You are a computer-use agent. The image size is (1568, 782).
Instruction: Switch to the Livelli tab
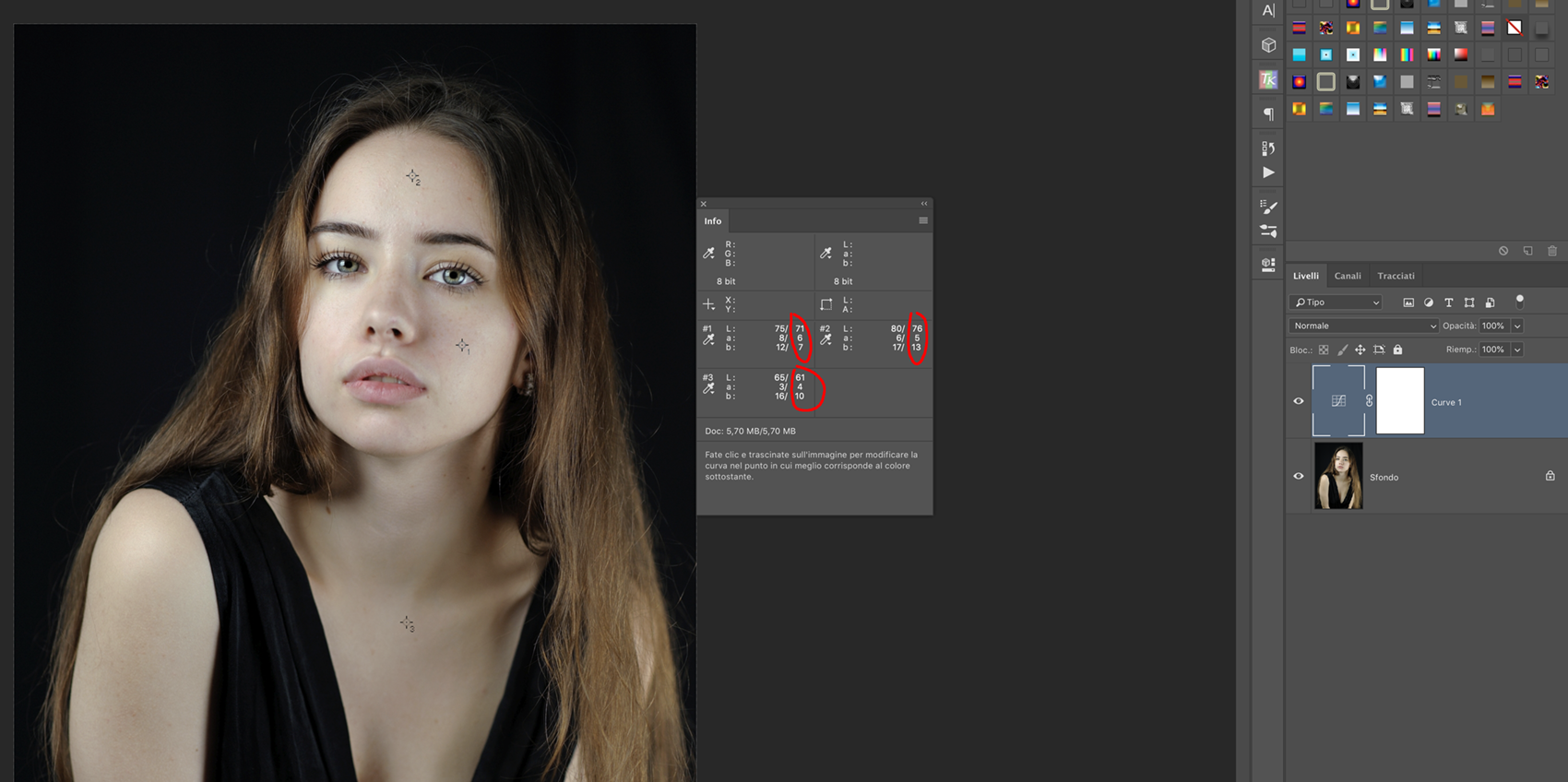tap(1306, 276)
